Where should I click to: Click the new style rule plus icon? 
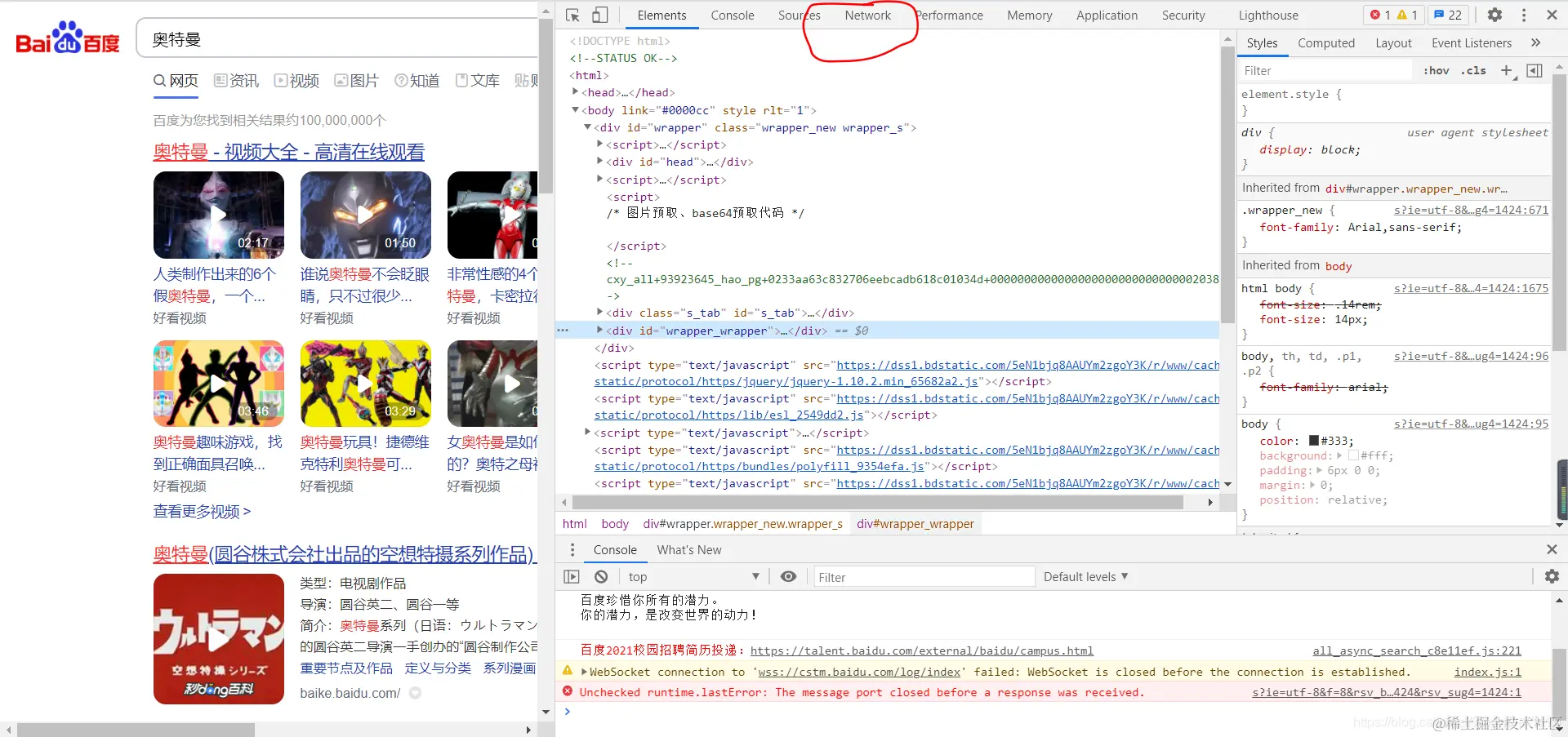coord(1508,71)
